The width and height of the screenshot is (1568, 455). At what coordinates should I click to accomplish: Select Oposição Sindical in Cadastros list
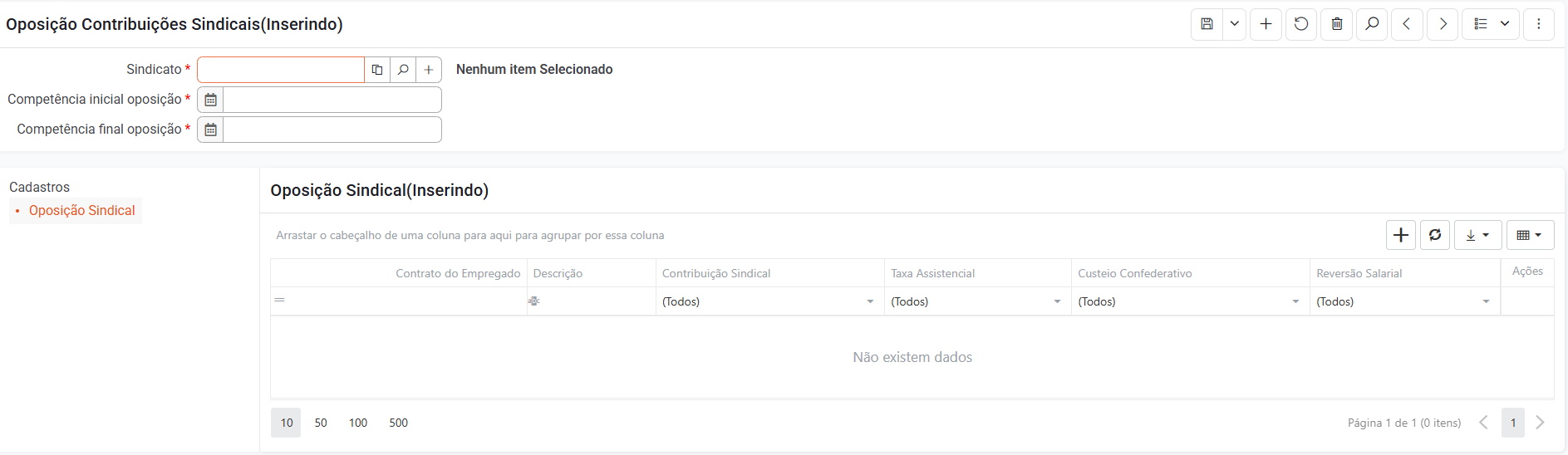click(x=81, y=211)
